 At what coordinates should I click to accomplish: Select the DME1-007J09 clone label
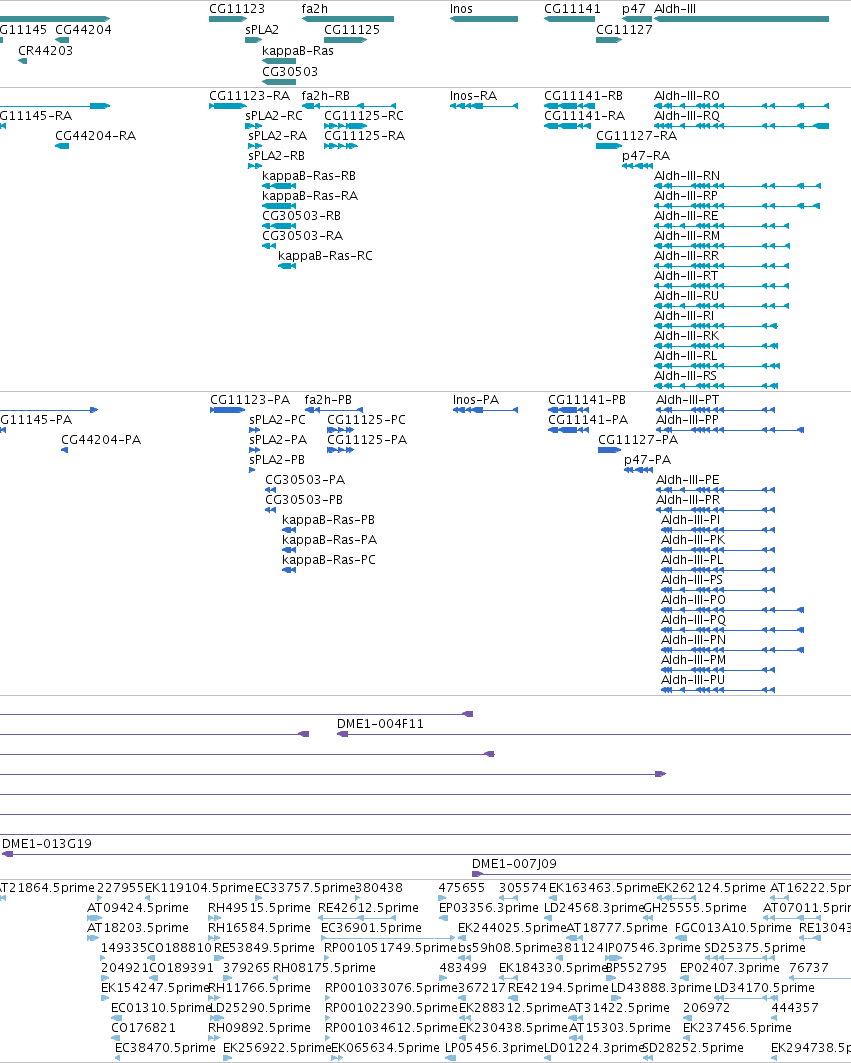pyautogui.click(x=514, y=864)
